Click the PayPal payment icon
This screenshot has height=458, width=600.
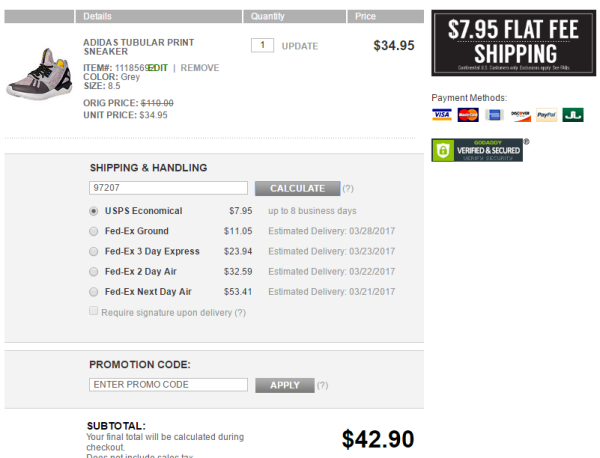(546, 115)
